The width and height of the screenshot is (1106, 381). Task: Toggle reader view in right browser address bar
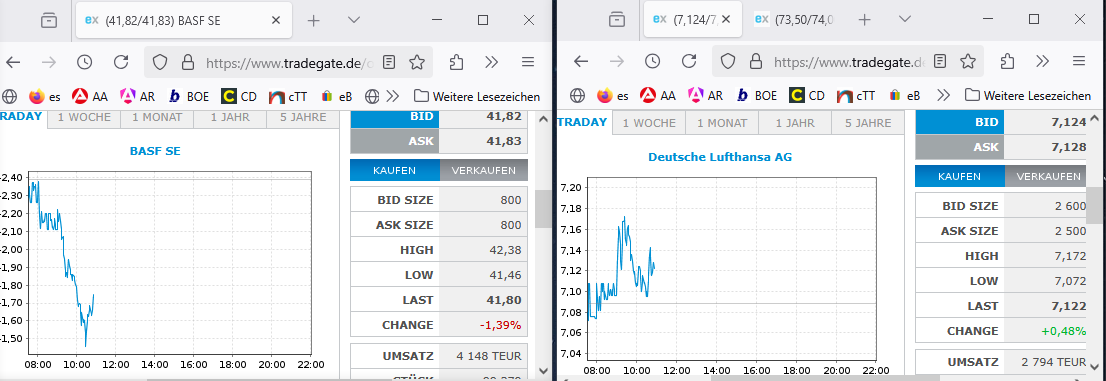click(940, 61)
